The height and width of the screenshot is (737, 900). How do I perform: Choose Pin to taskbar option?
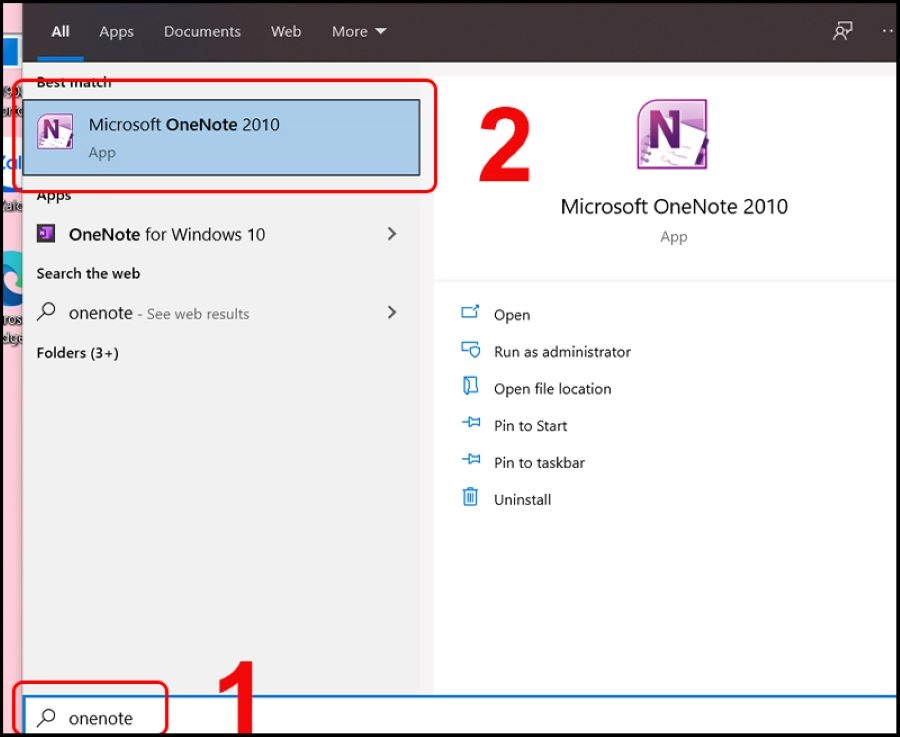[539, 462]
